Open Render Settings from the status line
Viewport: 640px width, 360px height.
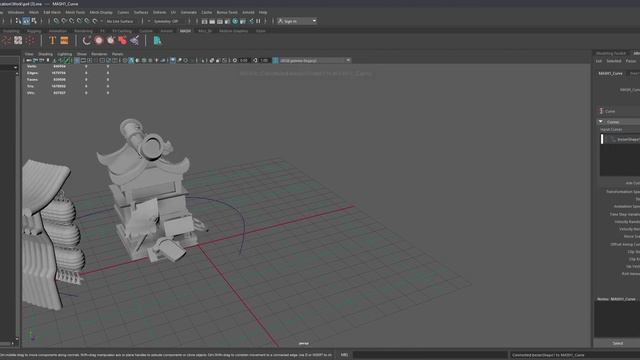[228, 21]
